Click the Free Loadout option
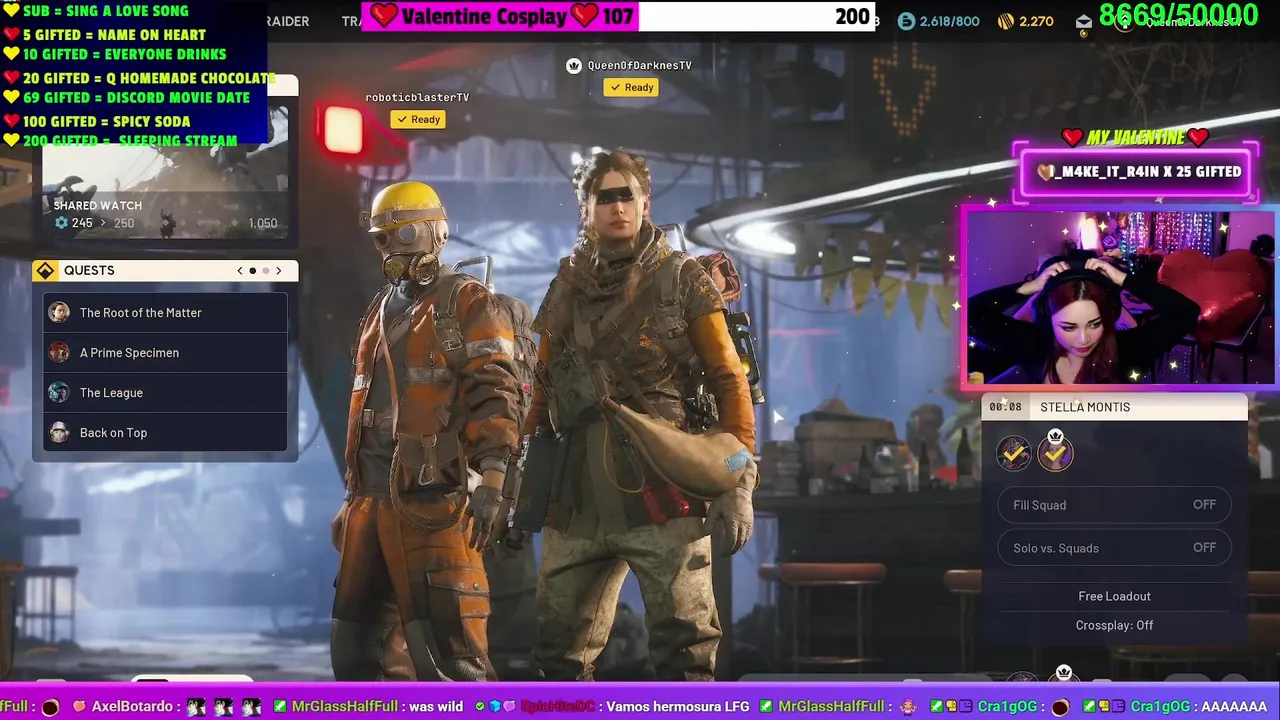This screenshot has width=1280, height=720. 1114,596
